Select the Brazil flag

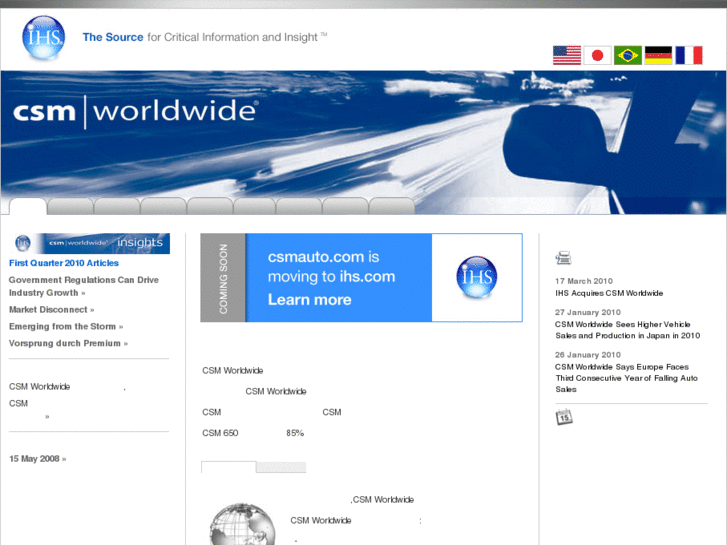(628, 55)
